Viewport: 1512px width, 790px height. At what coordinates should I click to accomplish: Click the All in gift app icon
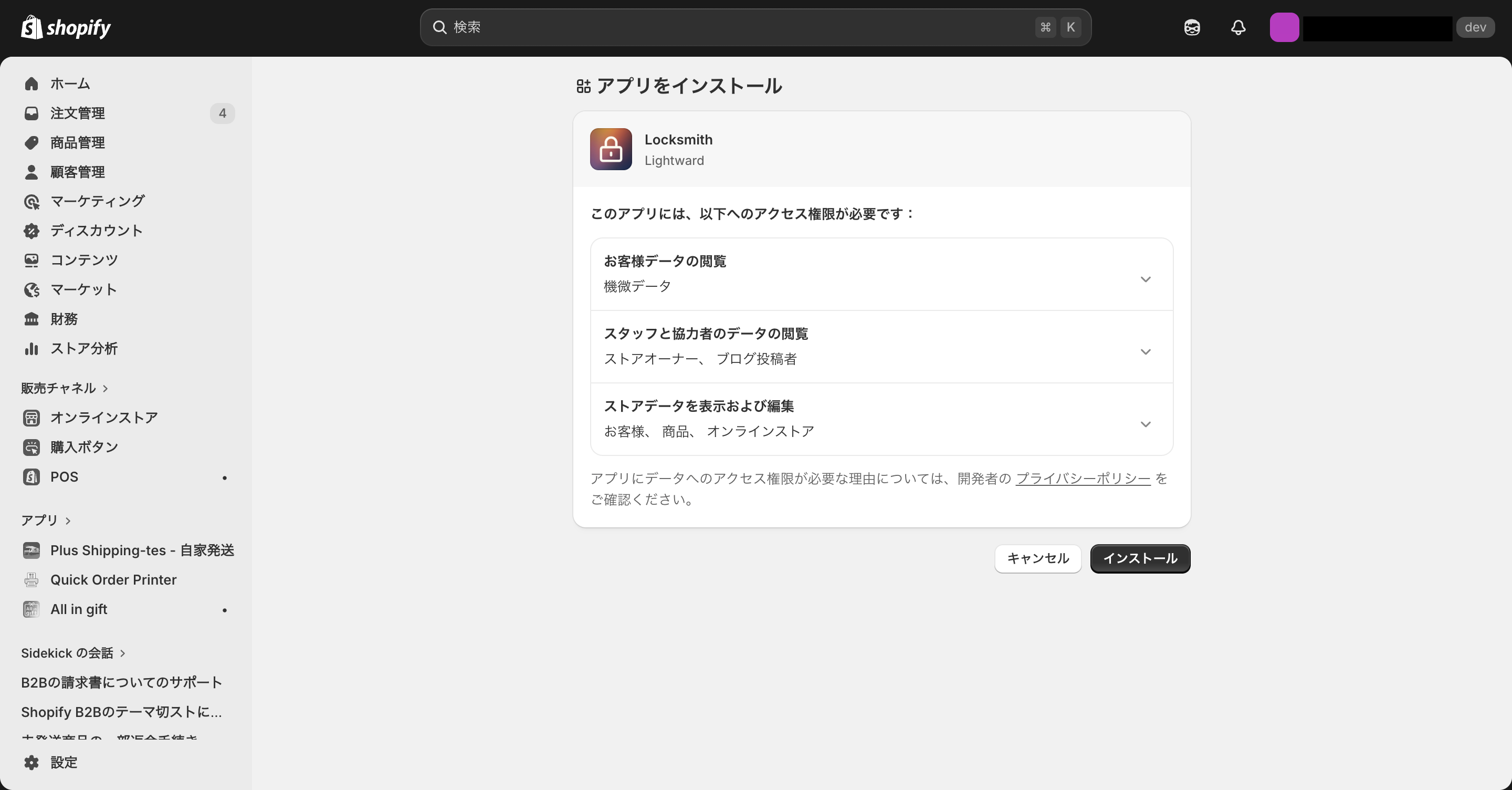click(x=31, y=610)
